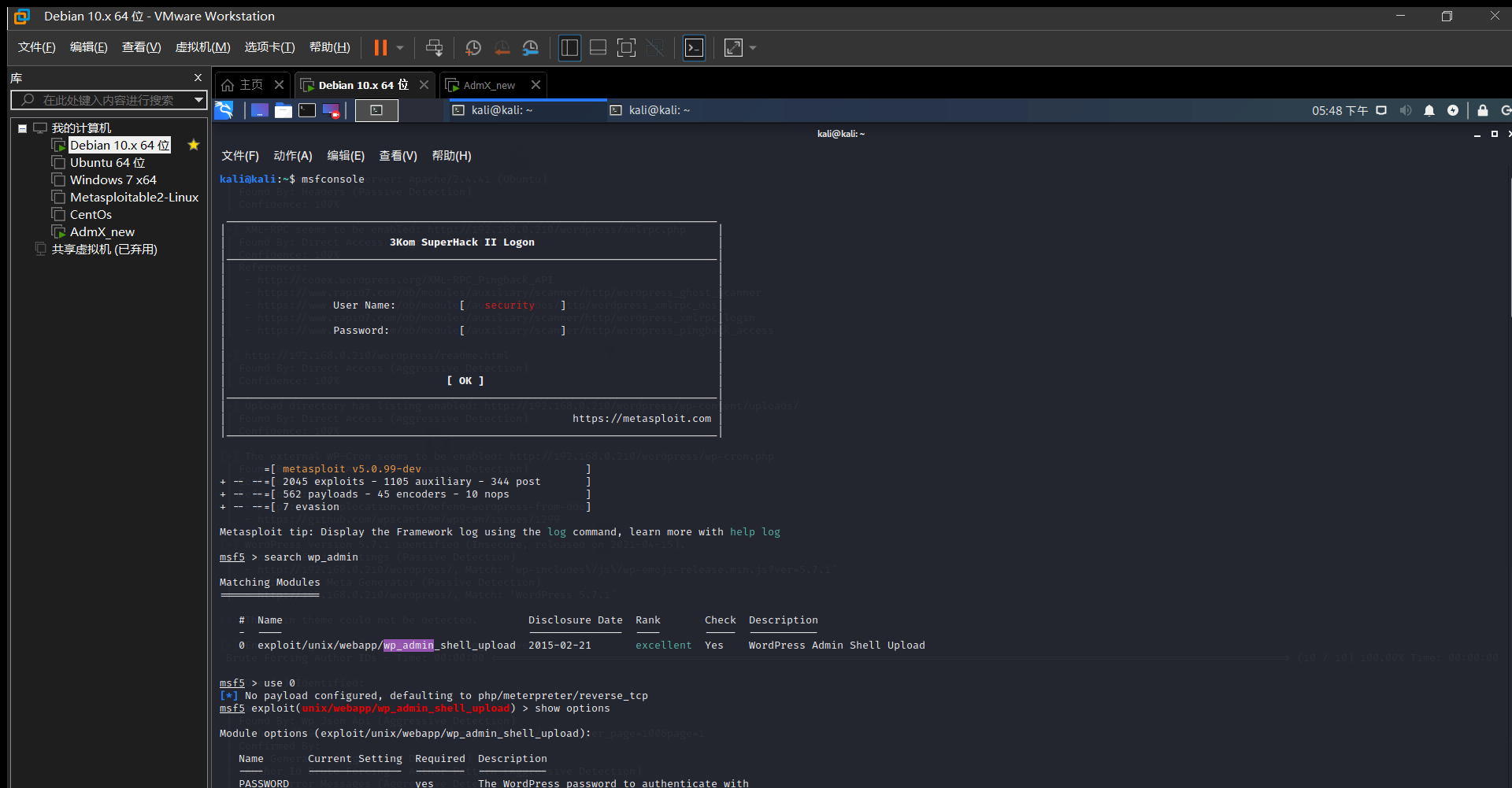Select CentOs in library
The width and height of the screenshot is (1512, 788).
click(x=91, y=215)
